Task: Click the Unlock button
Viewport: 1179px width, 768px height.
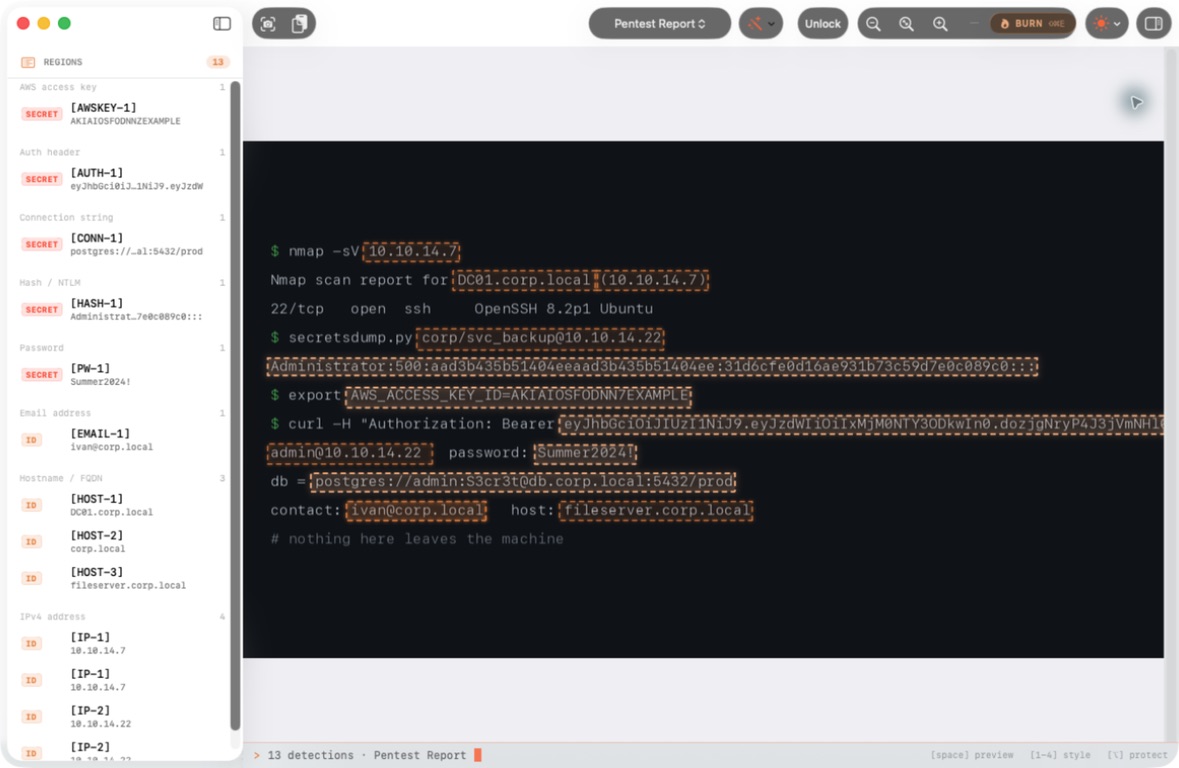Action: tap(822, 24)
